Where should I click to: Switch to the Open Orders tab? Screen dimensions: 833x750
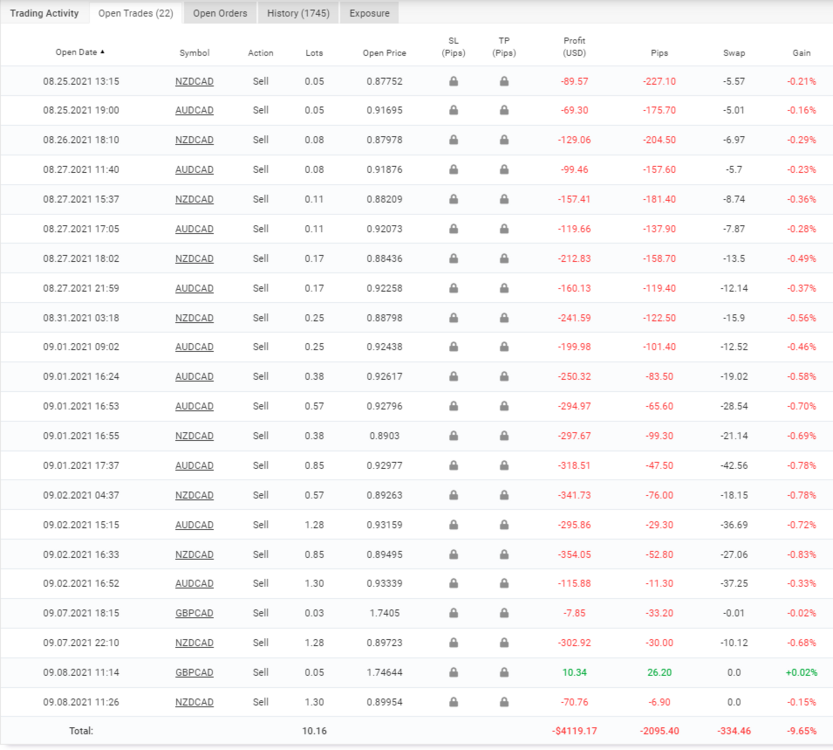click(220, 13)
